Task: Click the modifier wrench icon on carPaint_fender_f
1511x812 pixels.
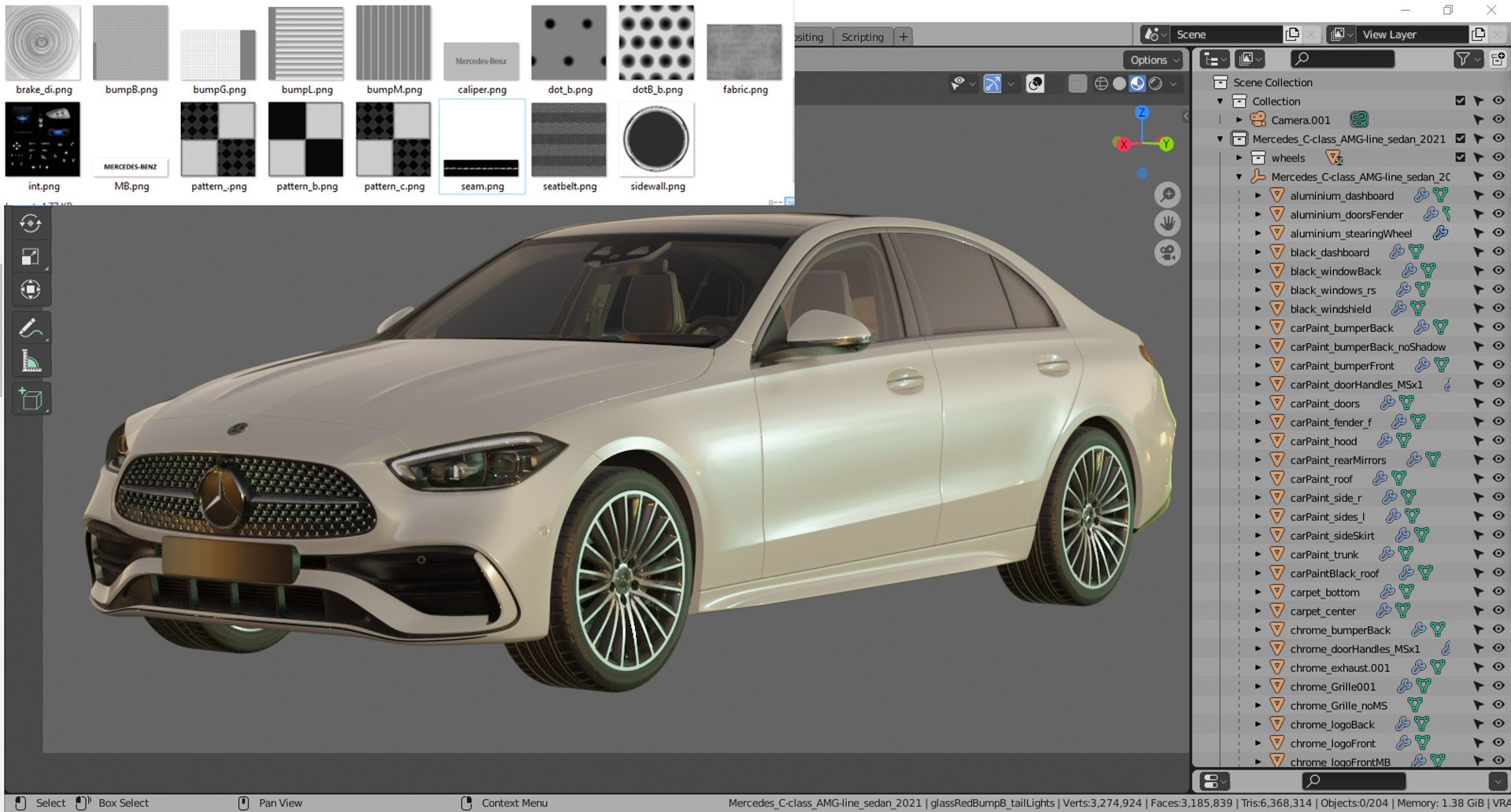Action: point(1398,422)
